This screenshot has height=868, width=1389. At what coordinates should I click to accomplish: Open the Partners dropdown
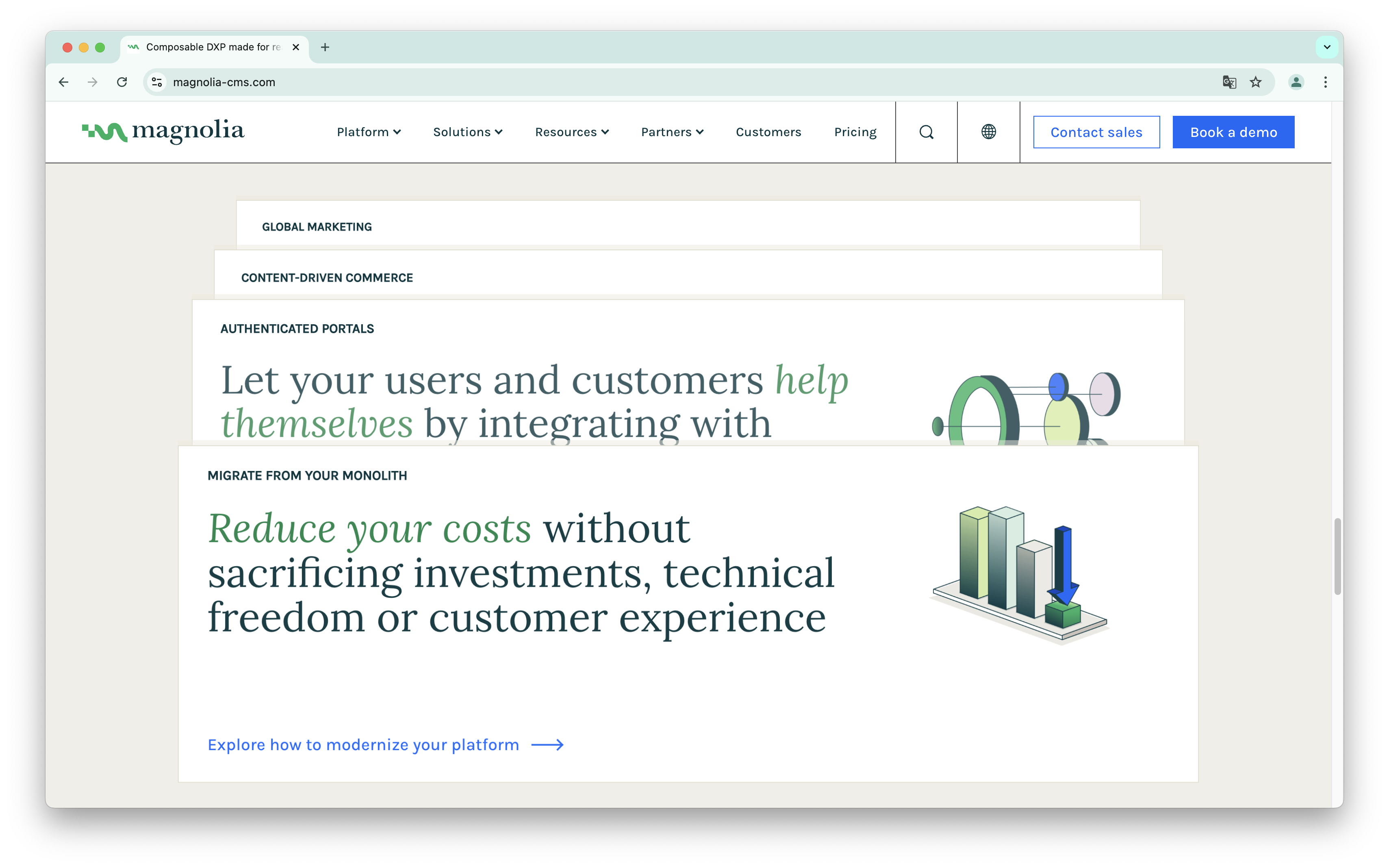click(x=672, y=132)
